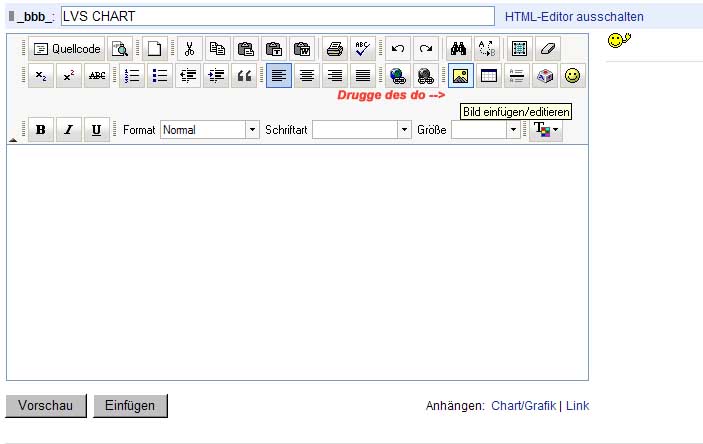
Task: Open the Größe size dropdown
Action: pyautogui.click(x=486, y=130)
